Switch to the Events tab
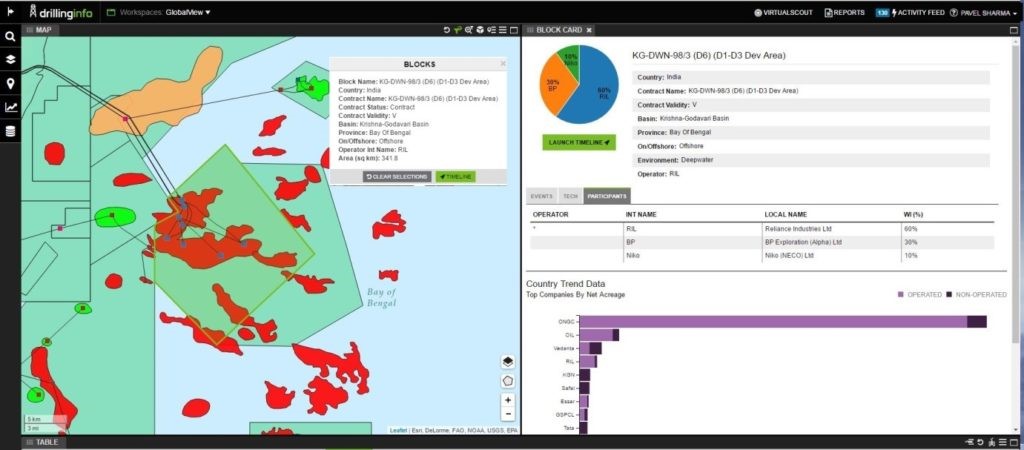Image resolution: width=1024 pixels, height=450 pixels. click(x=542, y=196)
